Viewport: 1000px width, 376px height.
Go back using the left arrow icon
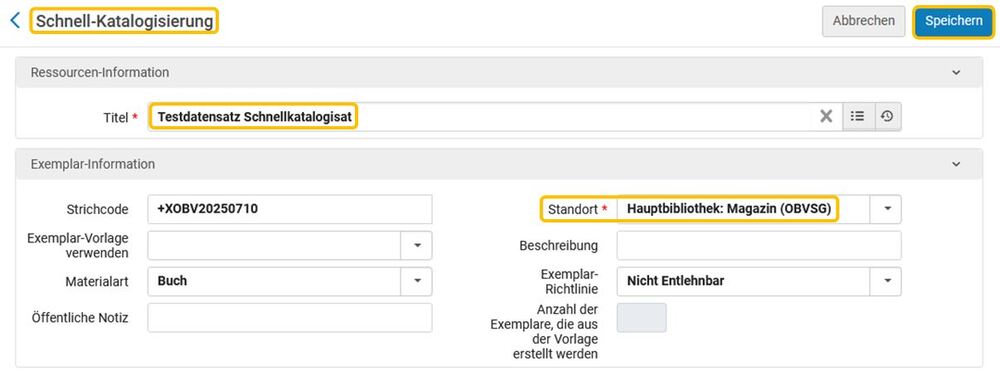(x=15, y=21)
